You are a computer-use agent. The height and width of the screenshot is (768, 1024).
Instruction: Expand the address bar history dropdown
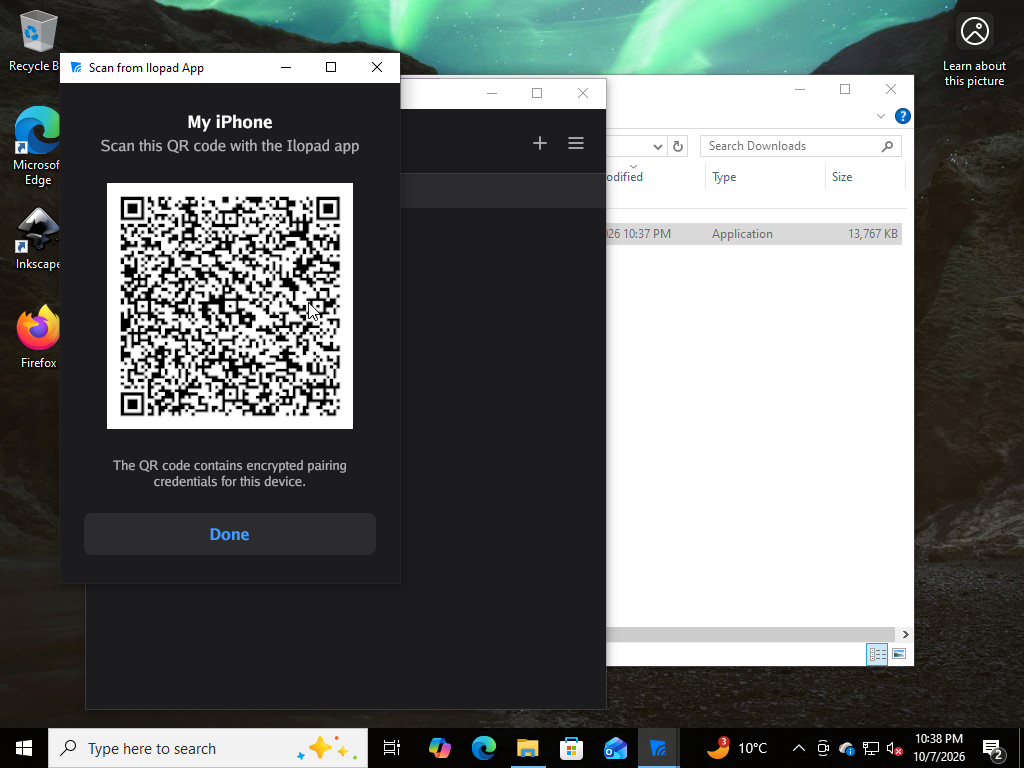click(658, 146)
